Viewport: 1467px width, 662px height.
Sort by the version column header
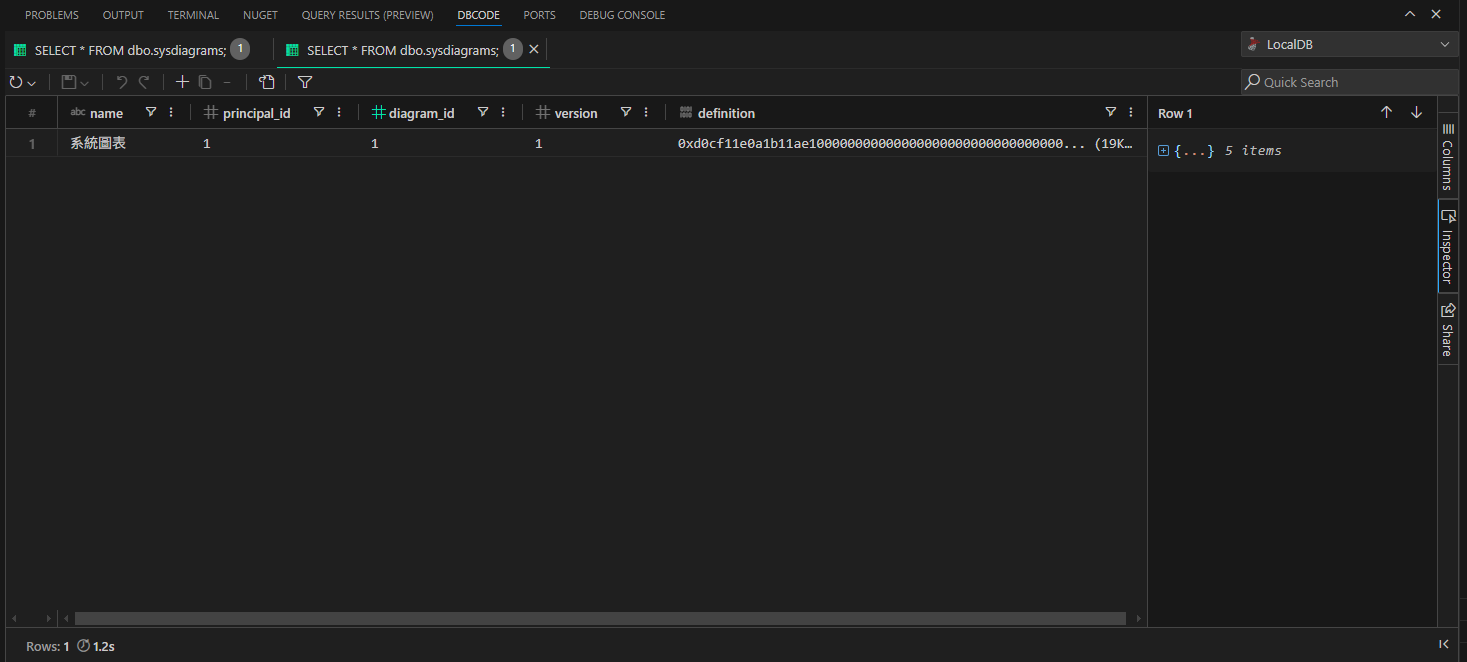[x=576, y=113]
